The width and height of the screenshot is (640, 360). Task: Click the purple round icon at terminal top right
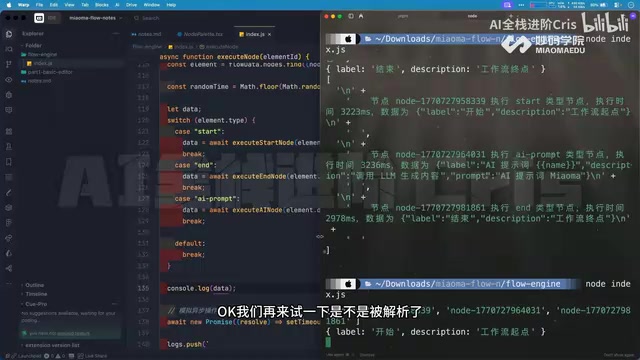633,16
